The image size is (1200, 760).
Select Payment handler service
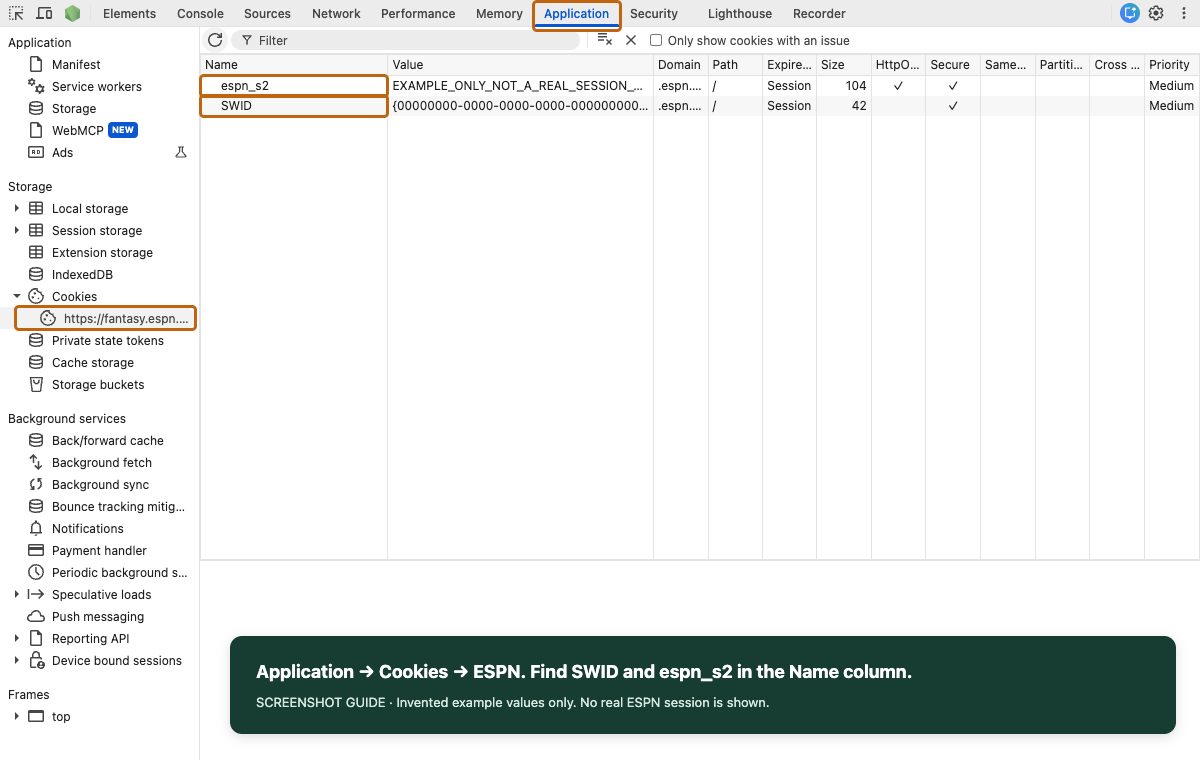click(x=99, y=550)
